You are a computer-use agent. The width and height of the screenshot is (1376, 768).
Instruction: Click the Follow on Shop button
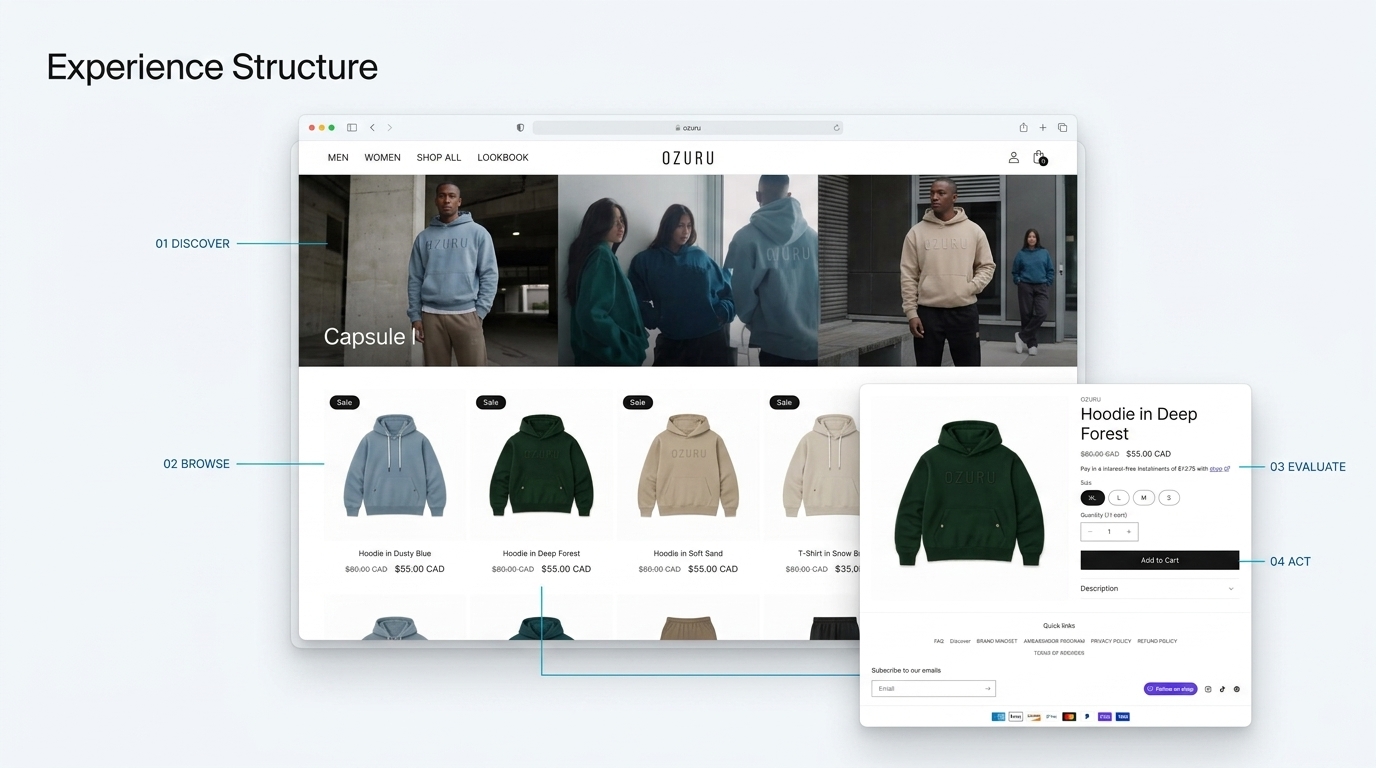(1171, 689)
